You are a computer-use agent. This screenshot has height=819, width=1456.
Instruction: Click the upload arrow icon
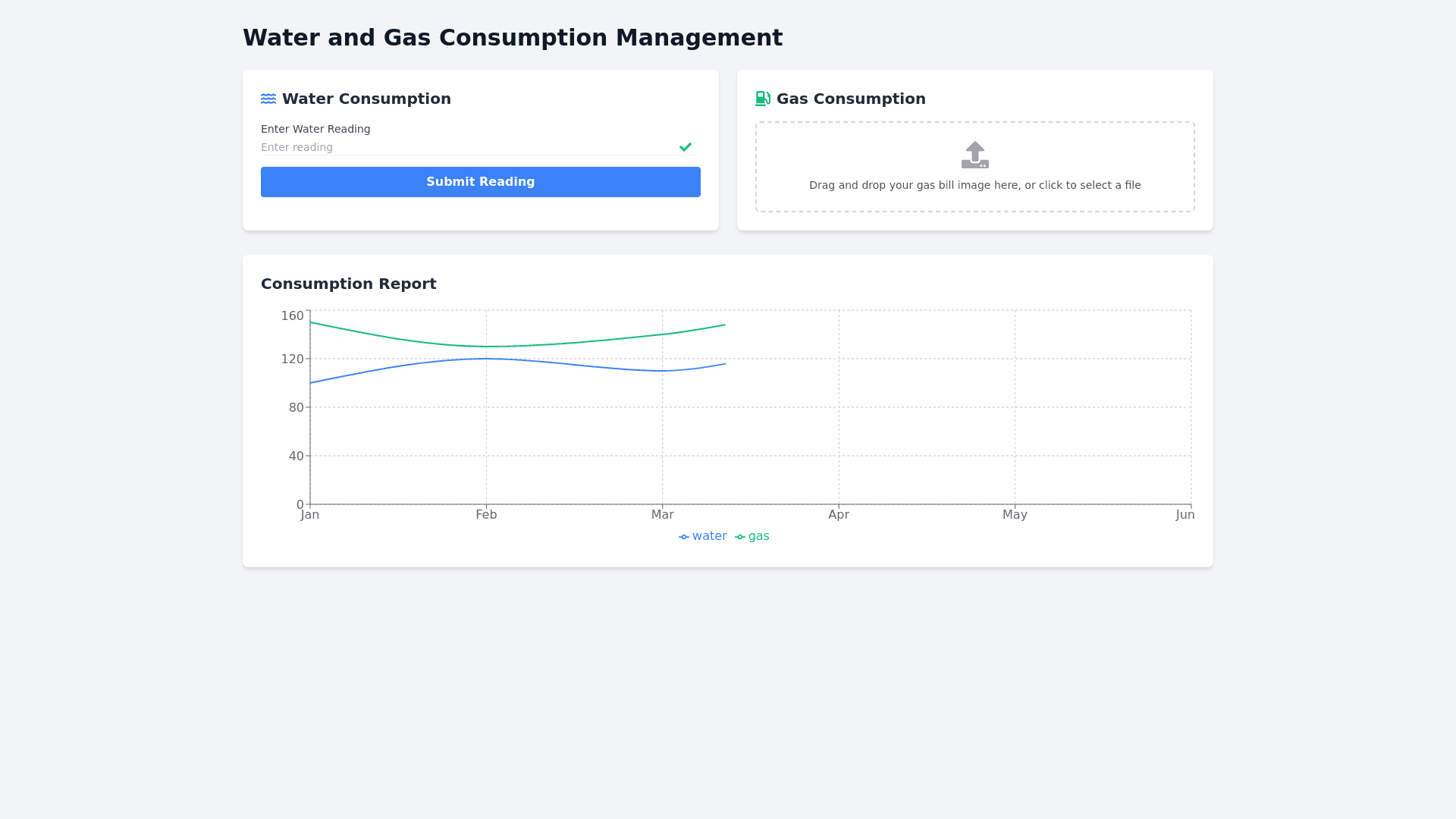coord(974,155)
